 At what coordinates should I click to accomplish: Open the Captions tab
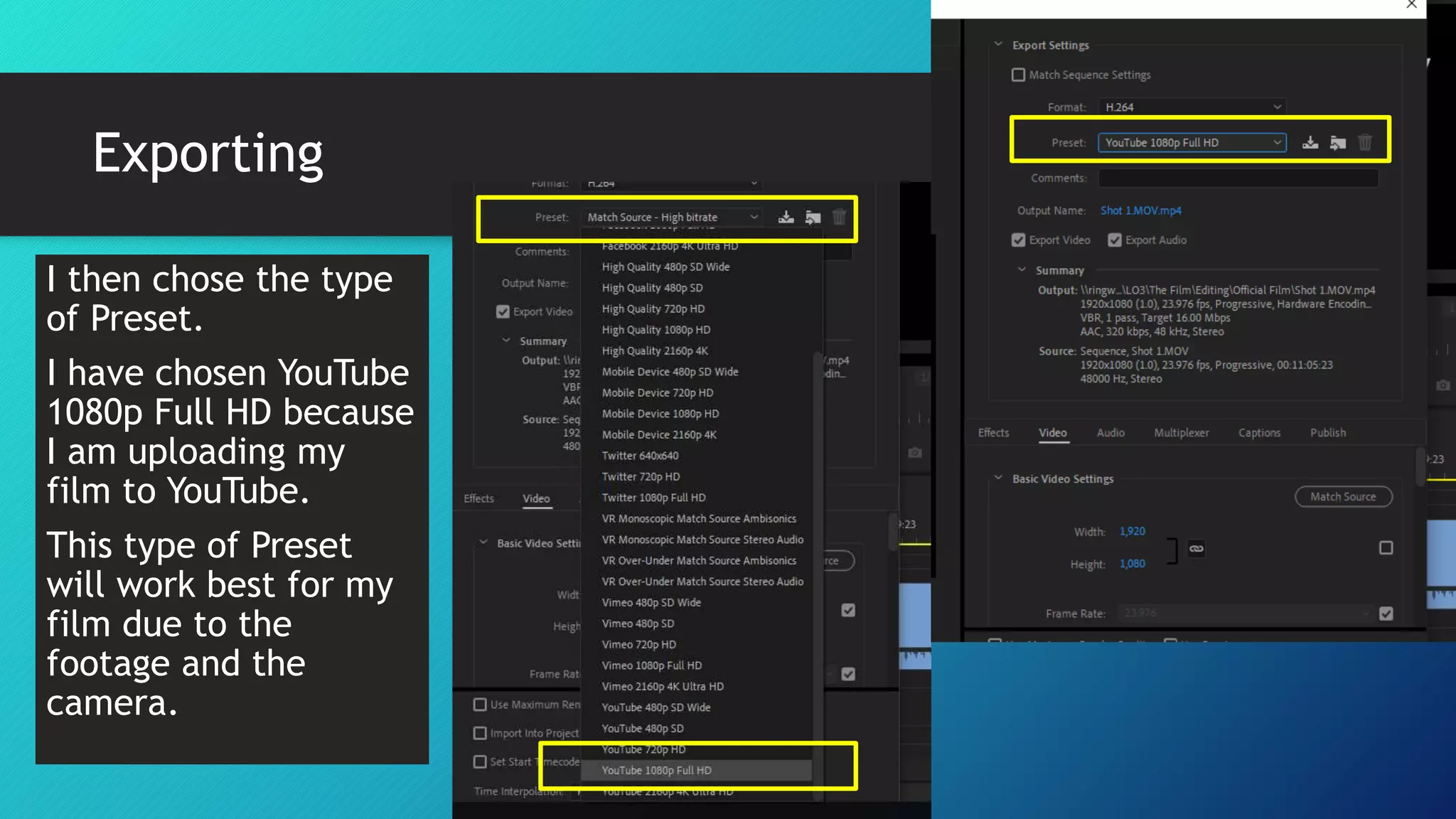[x=1258, y=433]
